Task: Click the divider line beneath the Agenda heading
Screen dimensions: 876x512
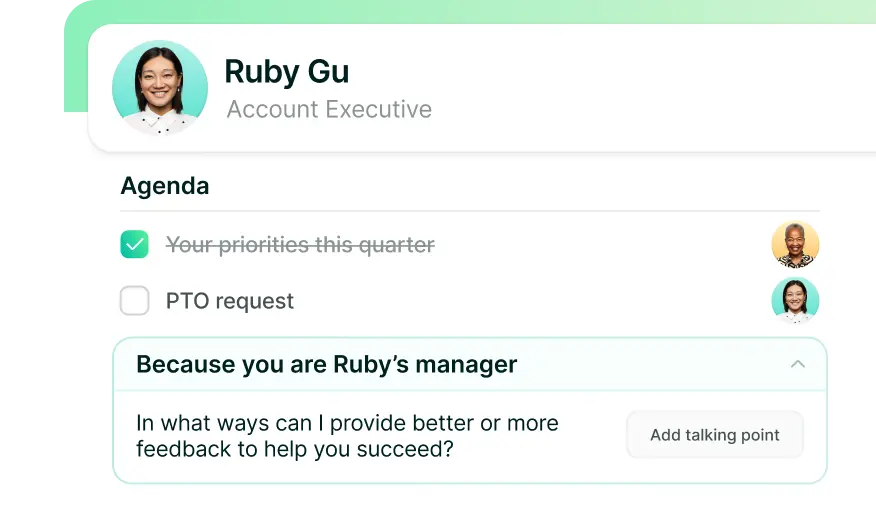Action: point(470,211)
